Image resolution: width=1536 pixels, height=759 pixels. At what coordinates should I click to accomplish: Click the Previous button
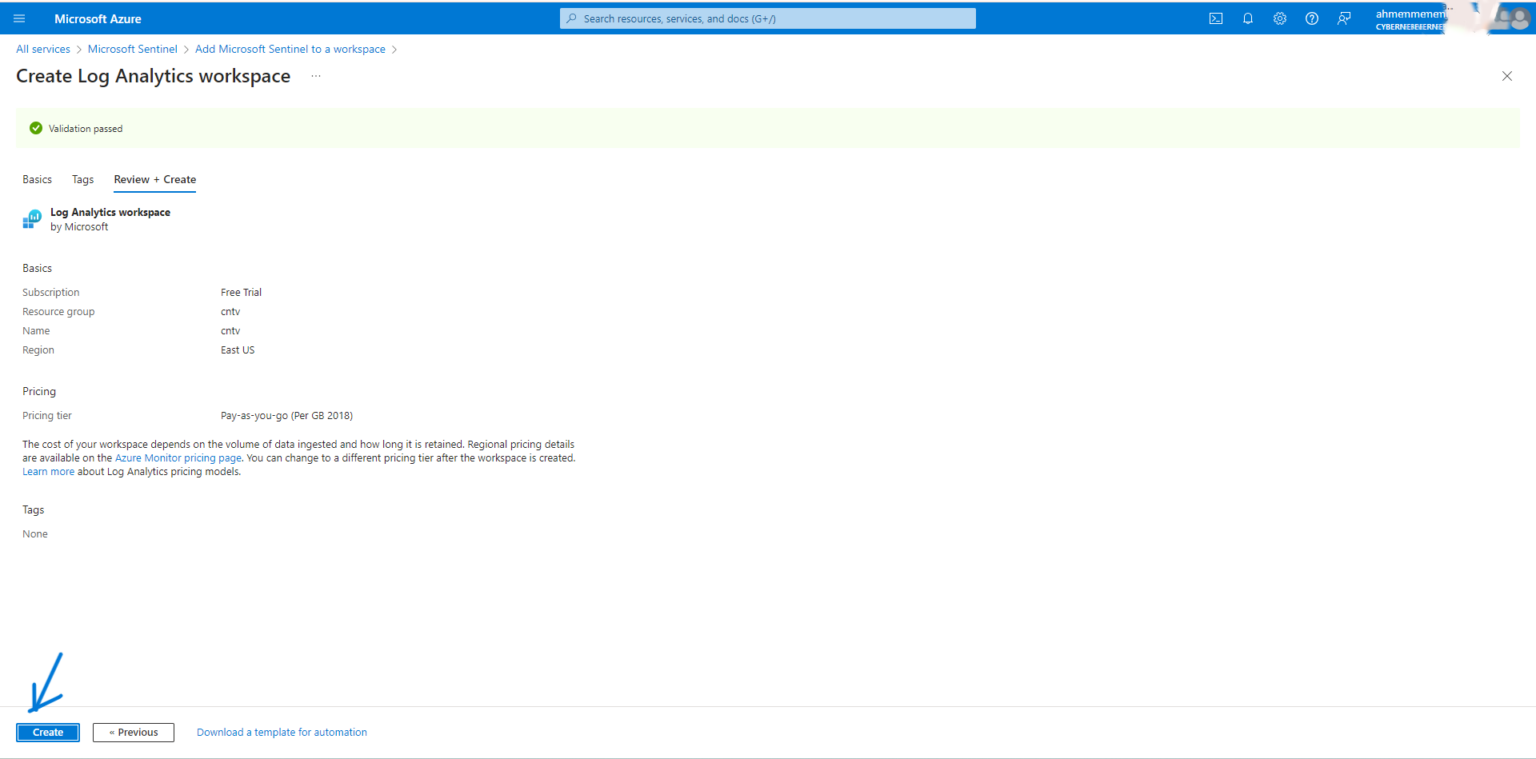(x=133, y=732)
